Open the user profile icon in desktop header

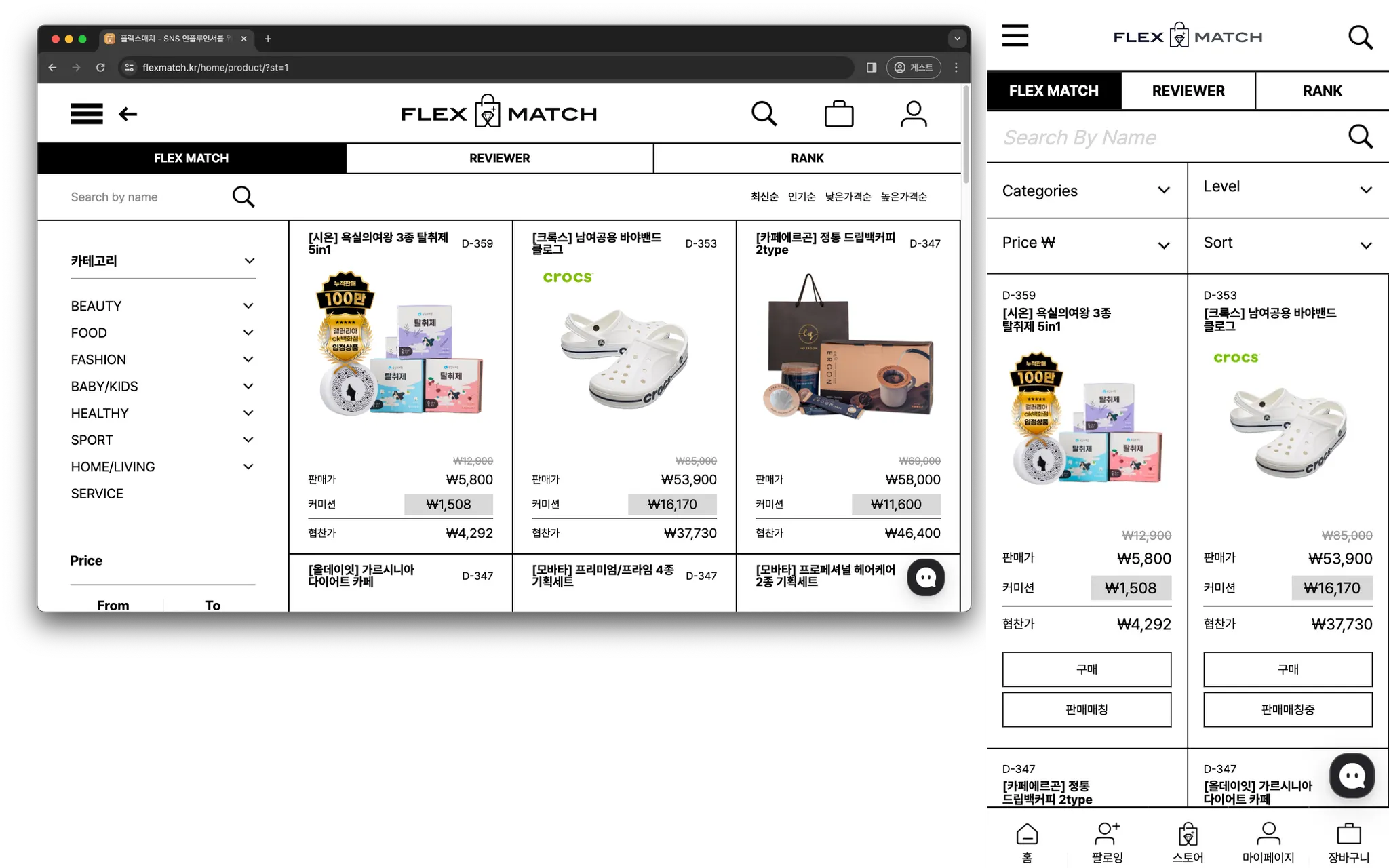click(x=913, y=114)
